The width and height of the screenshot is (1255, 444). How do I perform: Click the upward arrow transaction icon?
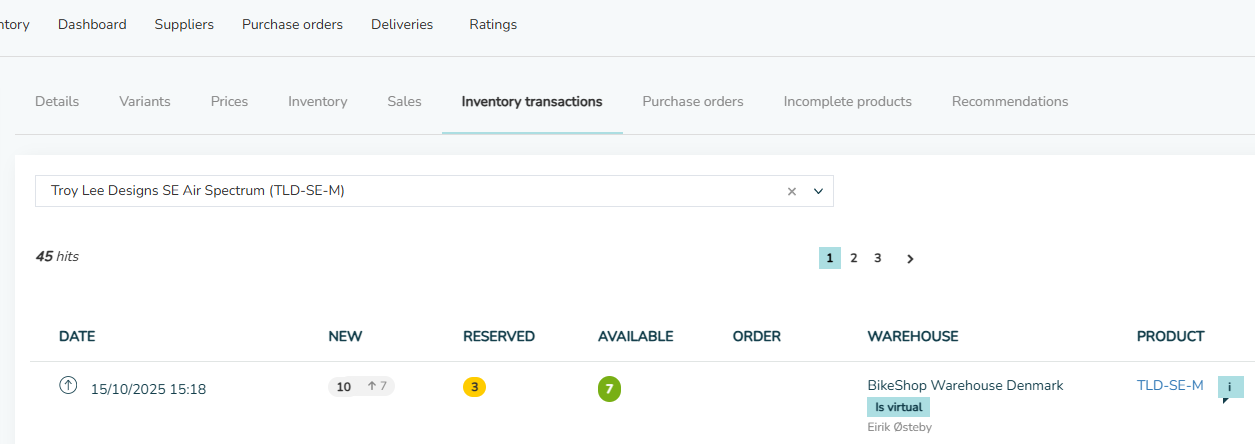[68, 385]
